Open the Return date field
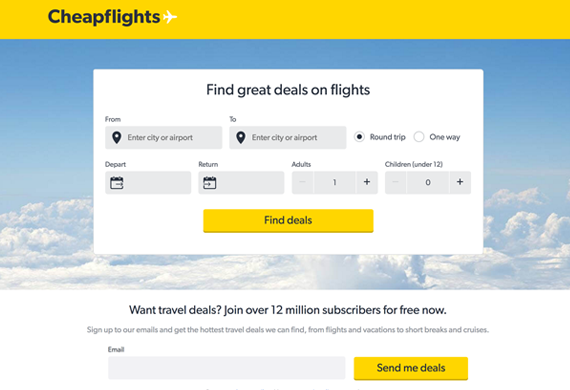Viewport: 570px width, 390px height. [241, 182]
